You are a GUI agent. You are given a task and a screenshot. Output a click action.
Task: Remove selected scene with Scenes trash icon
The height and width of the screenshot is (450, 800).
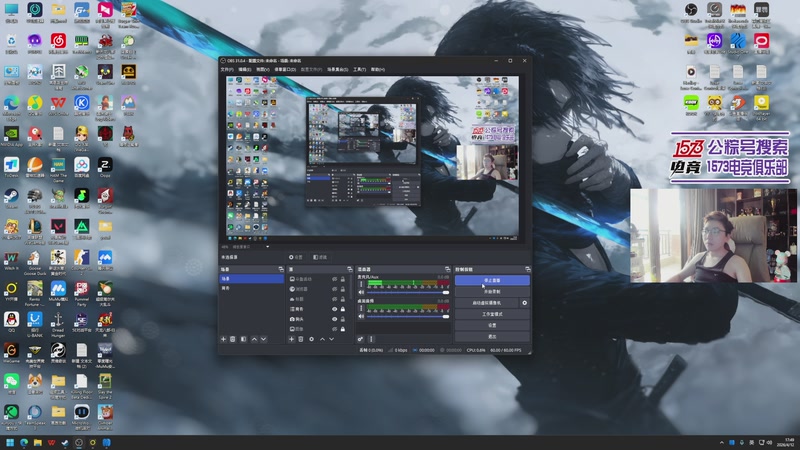tap(233, 339)
